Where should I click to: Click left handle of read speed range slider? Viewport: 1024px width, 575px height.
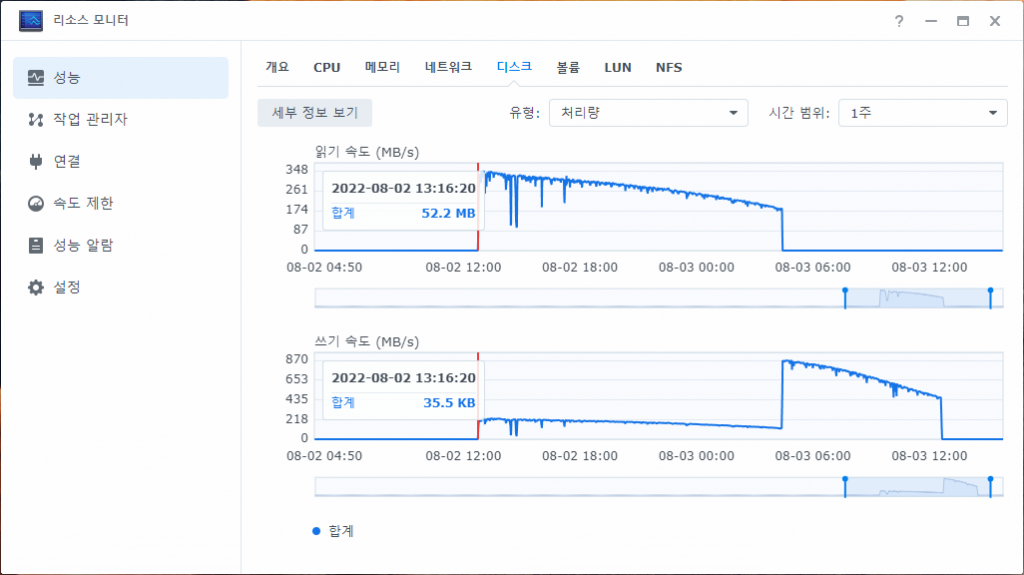coord(845,298)
